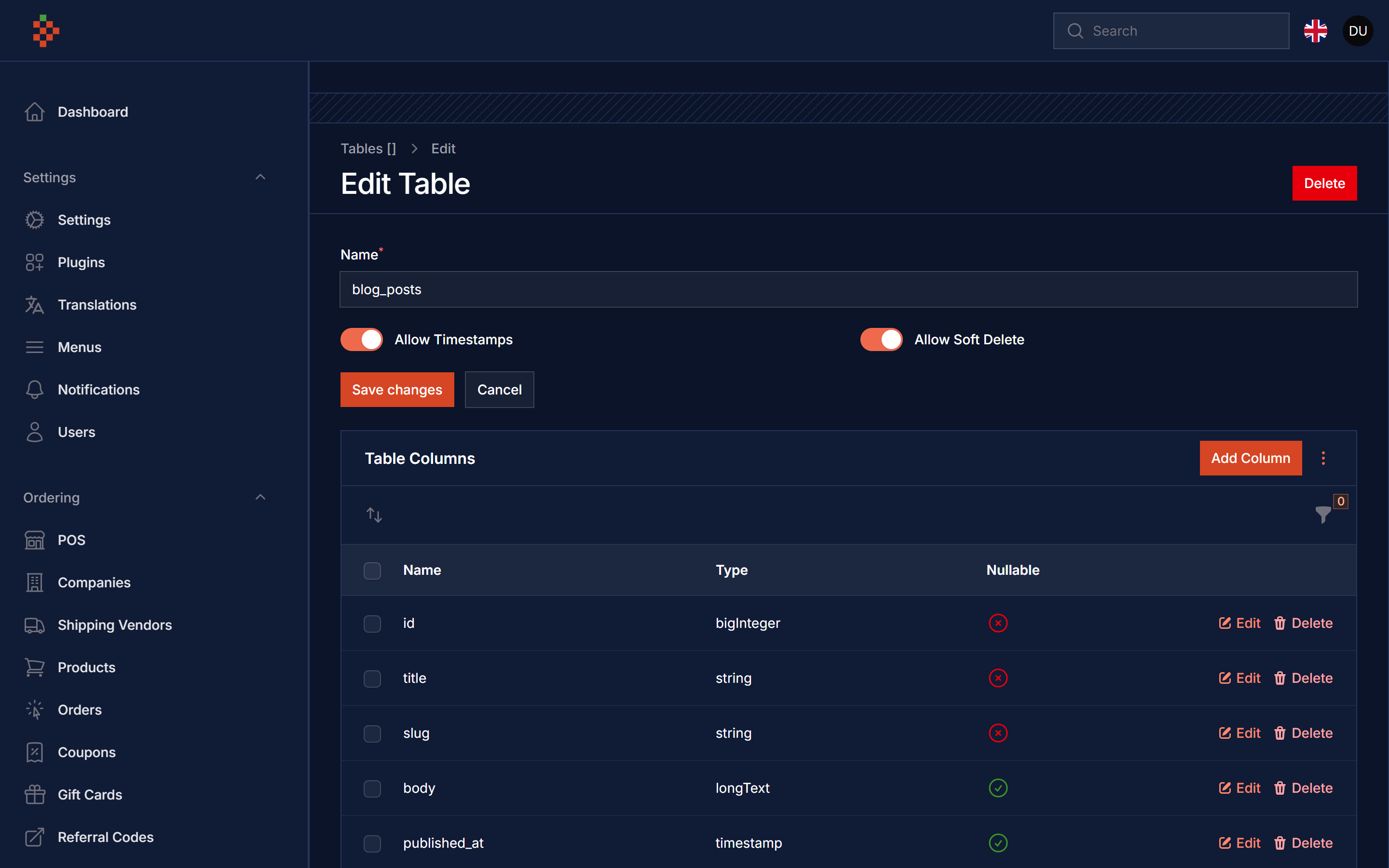Image resolution: width=1389 pixels, height=868 pixels.
Task: Click the Users person icon
Action: (x=34, y=432)
